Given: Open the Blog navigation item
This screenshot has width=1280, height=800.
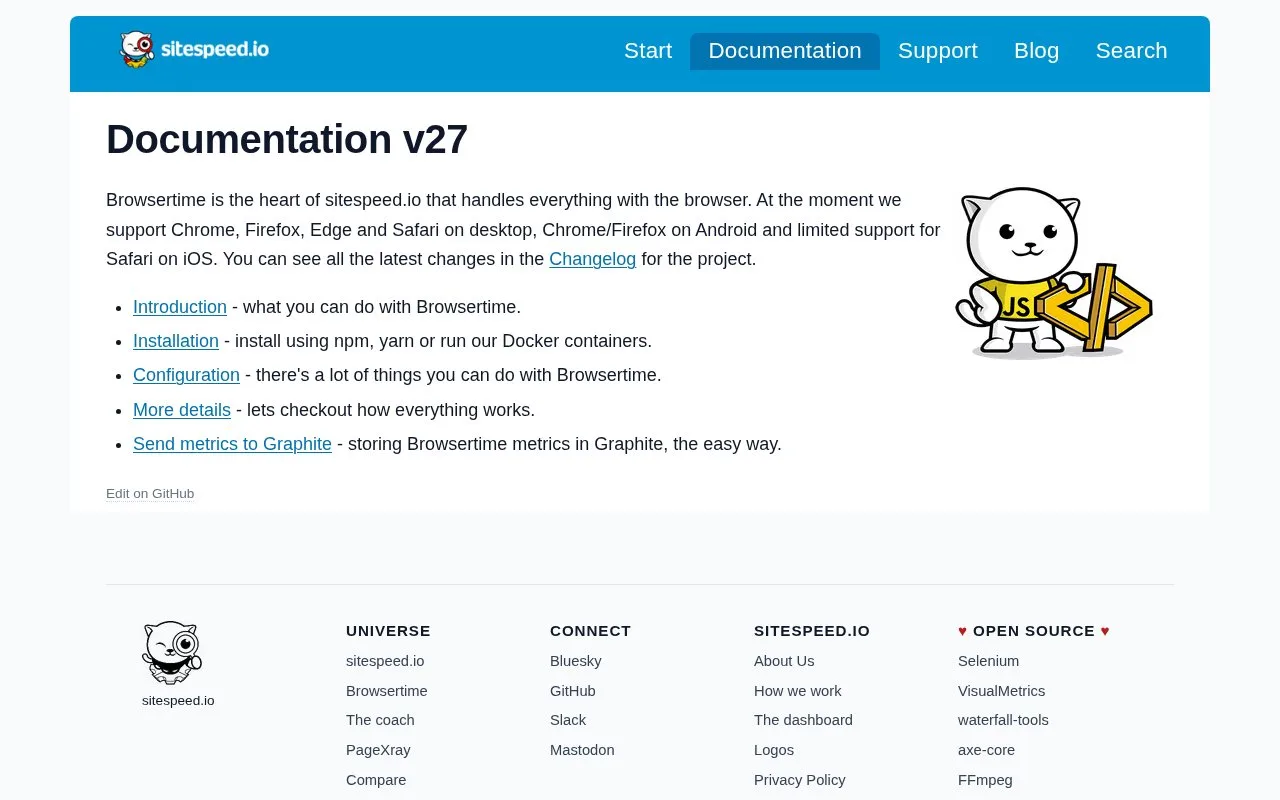Looking at the screenshot, I should point(1036,51).
